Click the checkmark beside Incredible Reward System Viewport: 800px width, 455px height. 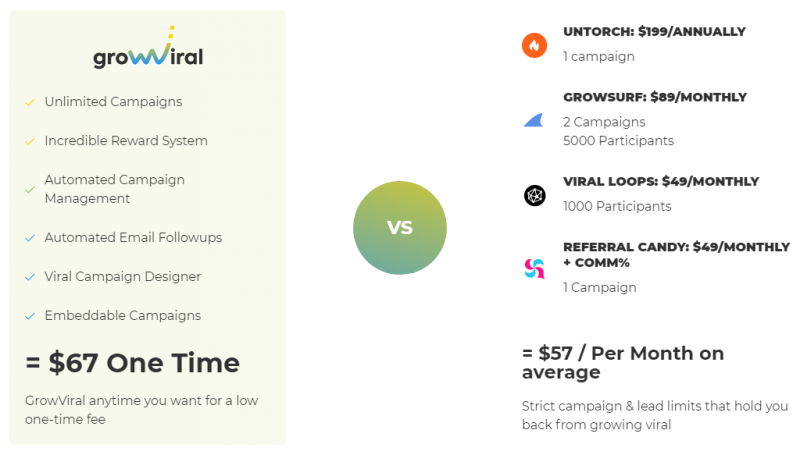click(30, 141)
